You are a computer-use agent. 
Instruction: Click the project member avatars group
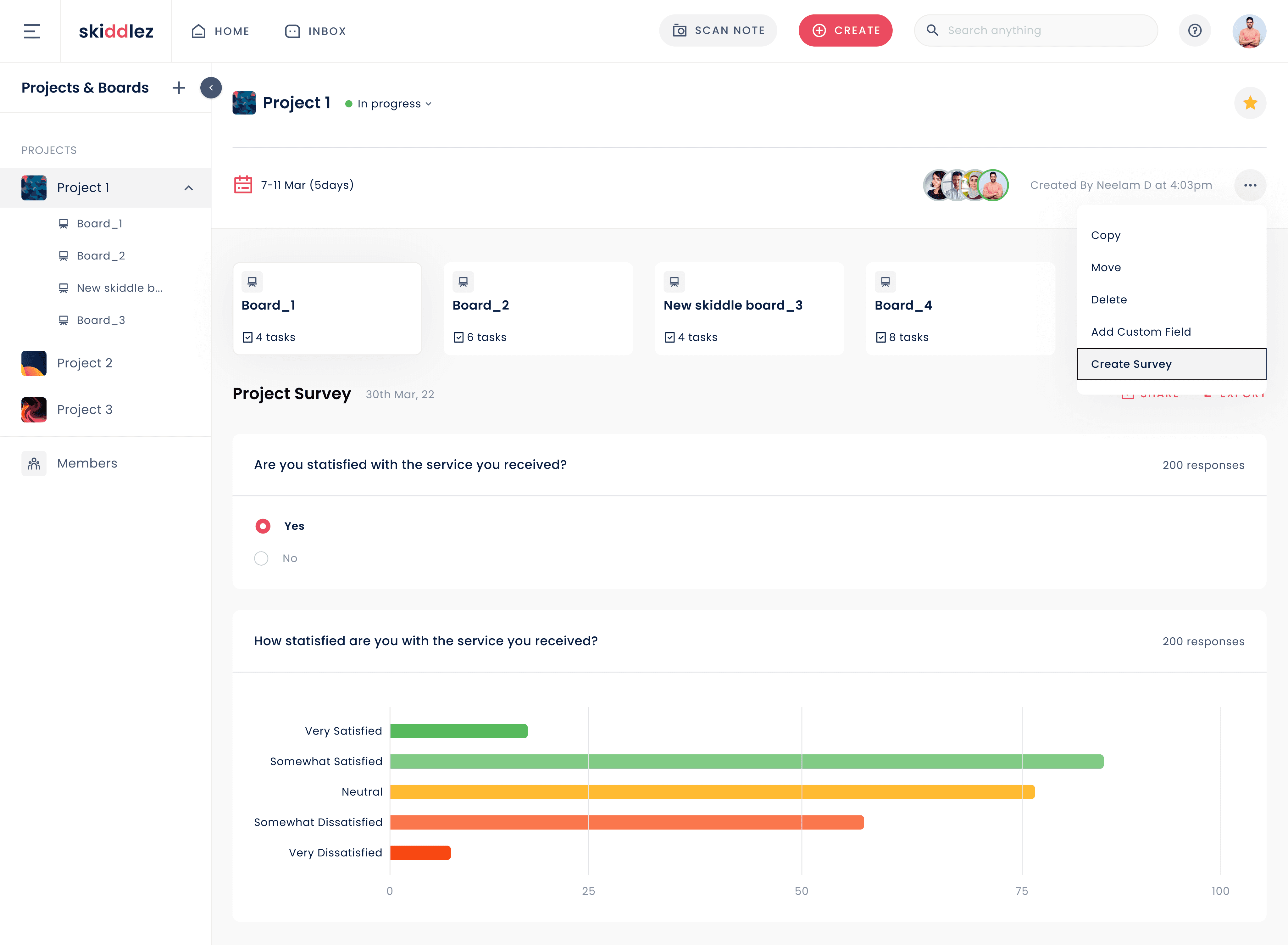click(966, 185)
